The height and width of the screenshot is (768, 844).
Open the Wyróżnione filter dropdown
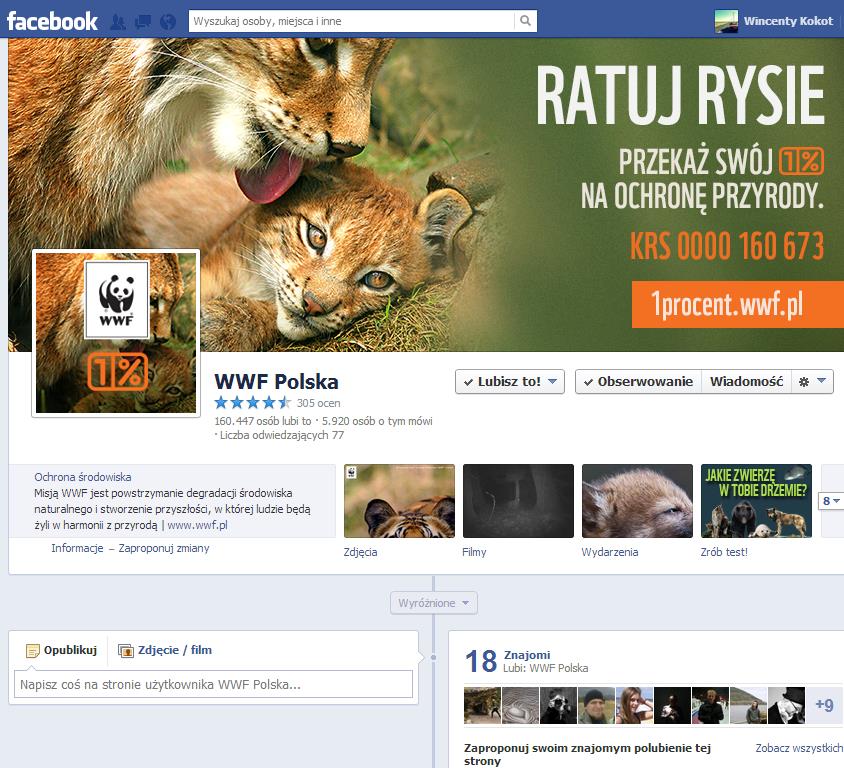(433, 603)
